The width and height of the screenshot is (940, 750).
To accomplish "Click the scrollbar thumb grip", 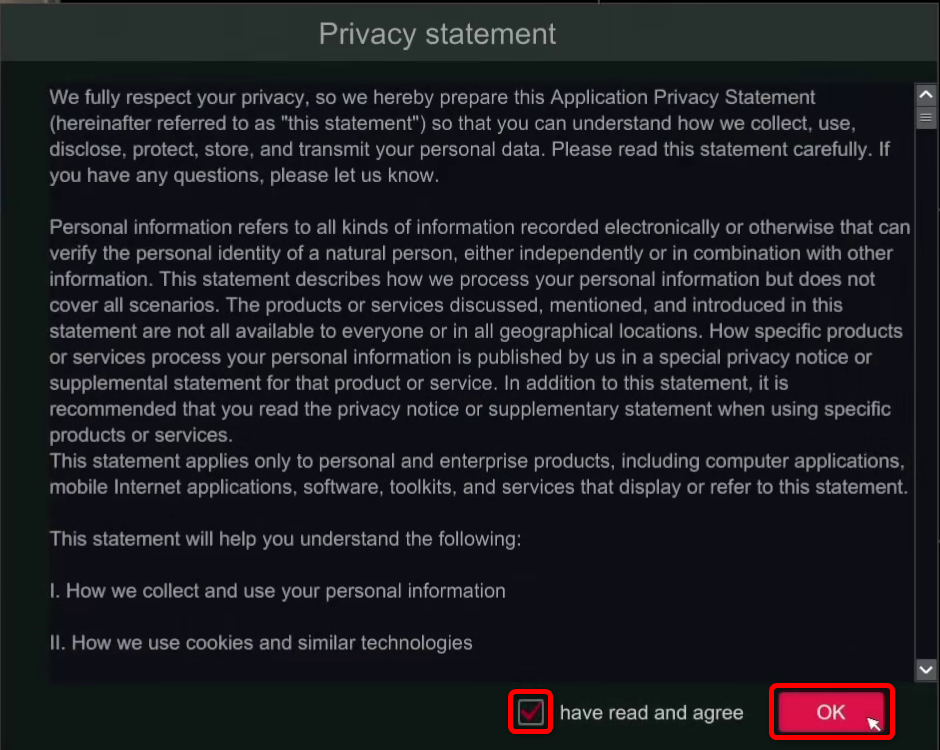I will [x=925, y=117].
